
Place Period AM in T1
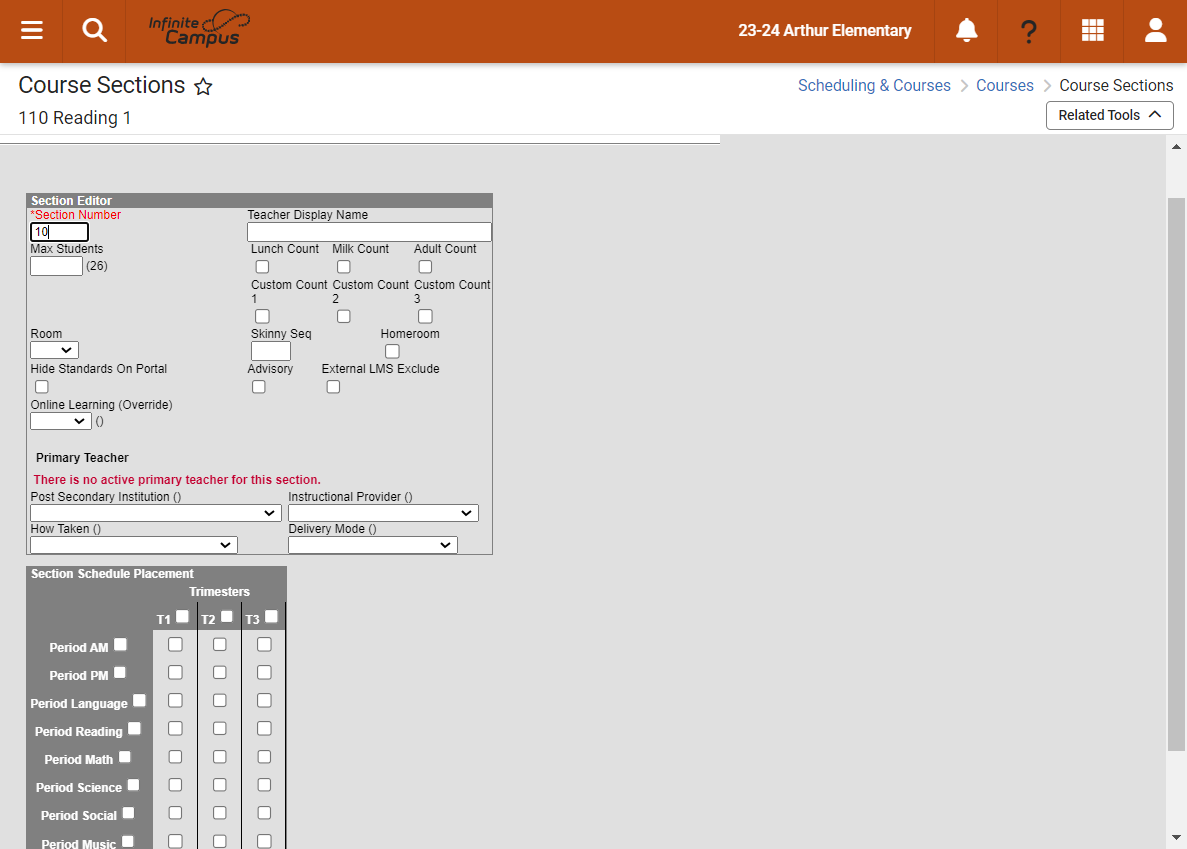pos(175,645)
